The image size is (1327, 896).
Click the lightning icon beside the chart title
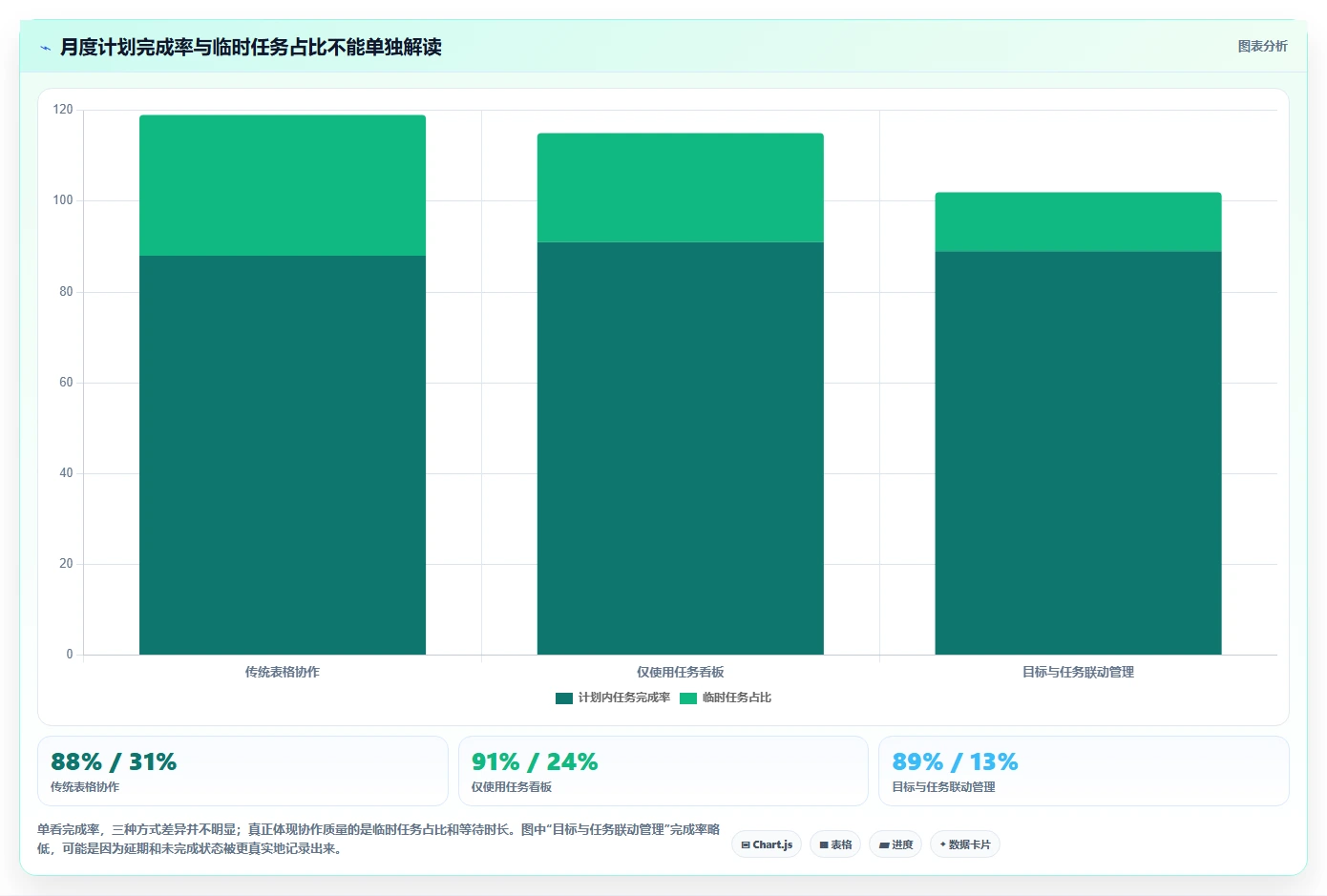click(x=45, y=48)
